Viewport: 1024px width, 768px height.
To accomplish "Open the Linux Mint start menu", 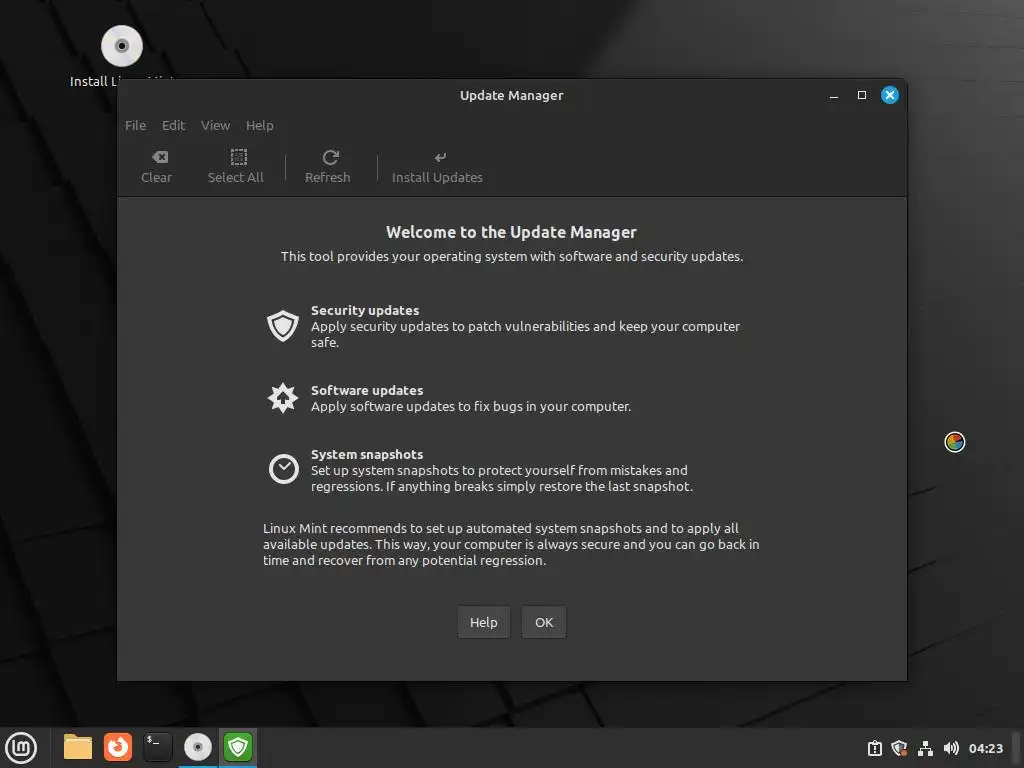I will [21, 748].
